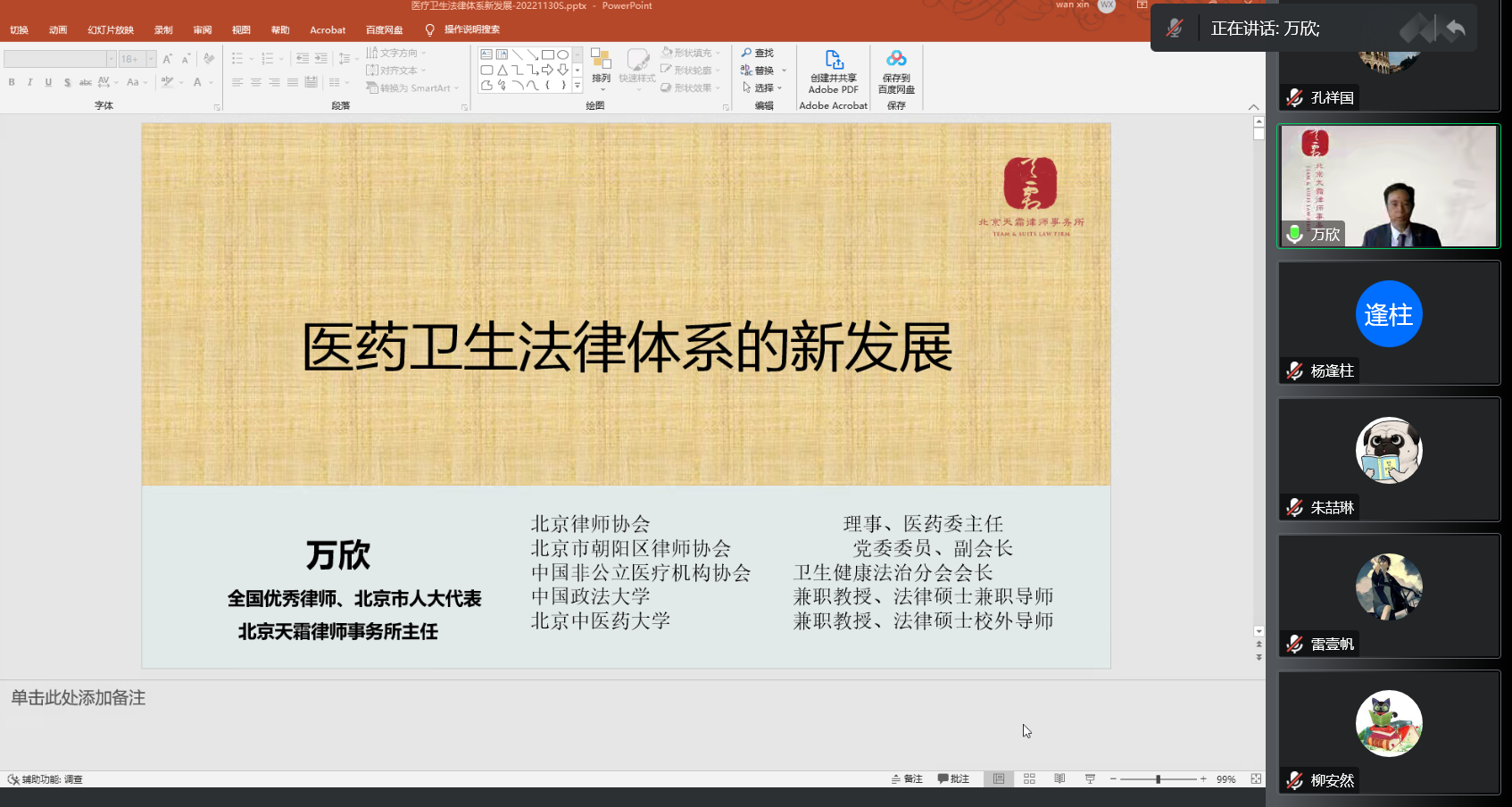1512x807 pixels.
Task: Expand the font size dropdown
Action: tap(151, 59)
